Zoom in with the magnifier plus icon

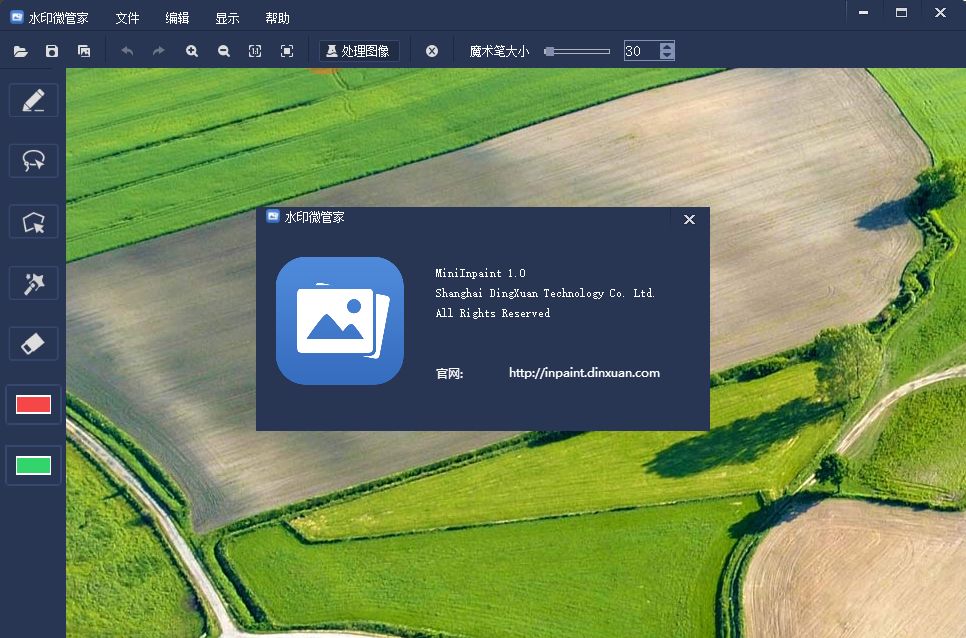coord(192,51)
